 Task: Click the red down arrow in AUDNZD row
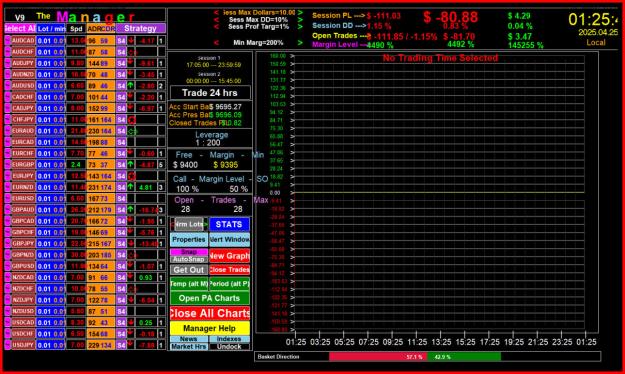click(x=131, y=74)
